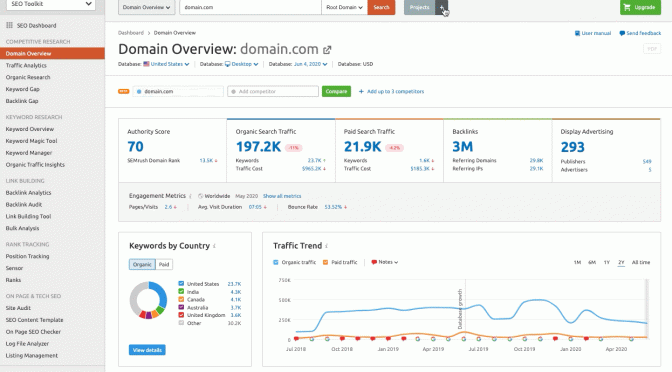Screen dimensions: 672x372
Task: Open the Desktop device dropdown
Action: click(x=245, y=64)
